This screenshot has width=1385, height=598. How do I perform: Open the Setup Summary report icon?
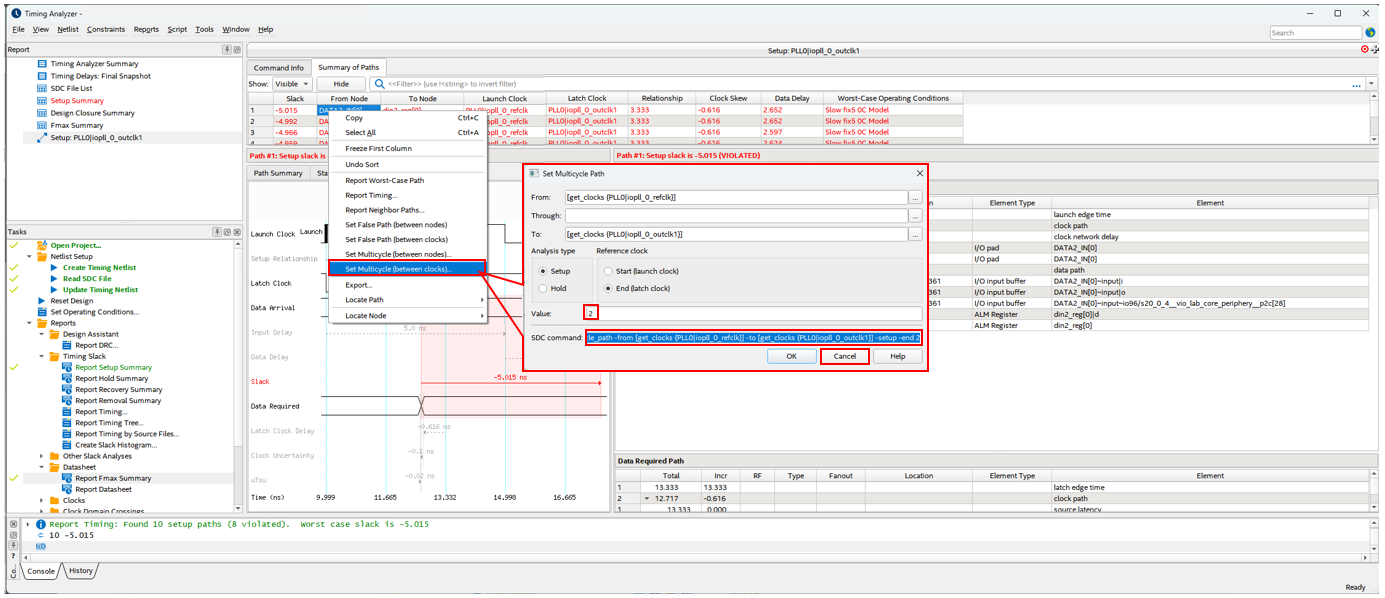tap(42, 101)
